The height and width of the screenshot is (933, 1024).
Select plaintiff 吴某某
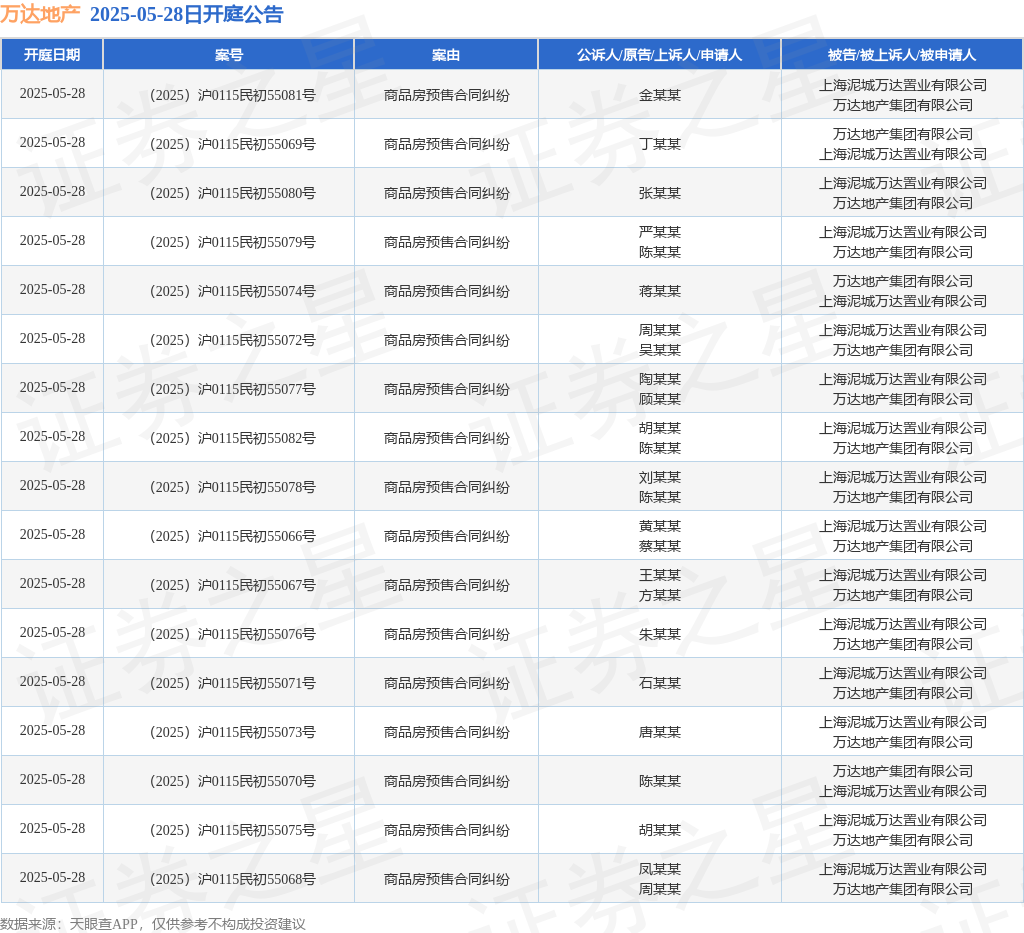tap(660, 351)
